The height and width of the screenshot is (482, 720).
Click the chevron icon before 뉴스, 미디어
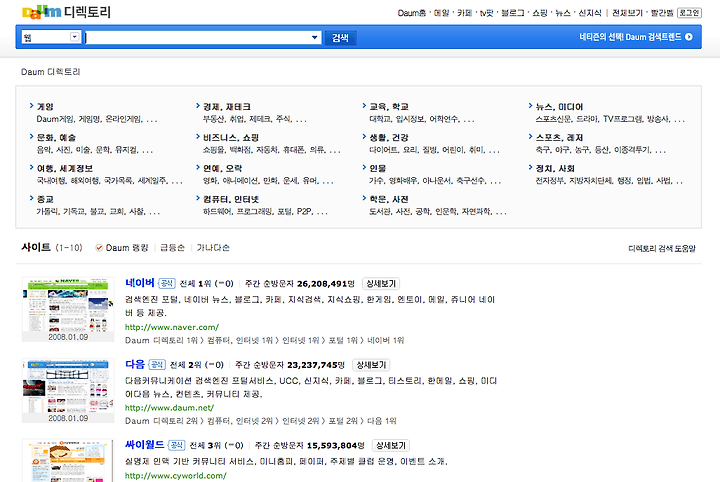(530, 106)
